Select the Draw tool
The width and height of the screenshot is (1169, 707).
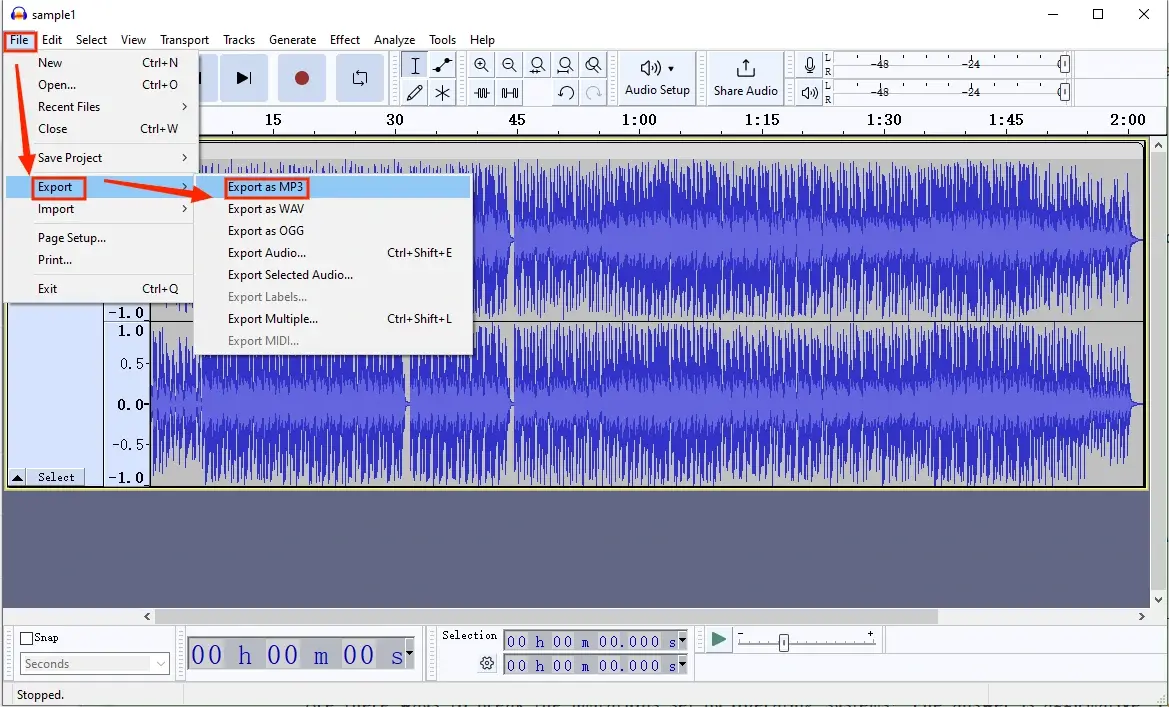(x=414, y=92)
